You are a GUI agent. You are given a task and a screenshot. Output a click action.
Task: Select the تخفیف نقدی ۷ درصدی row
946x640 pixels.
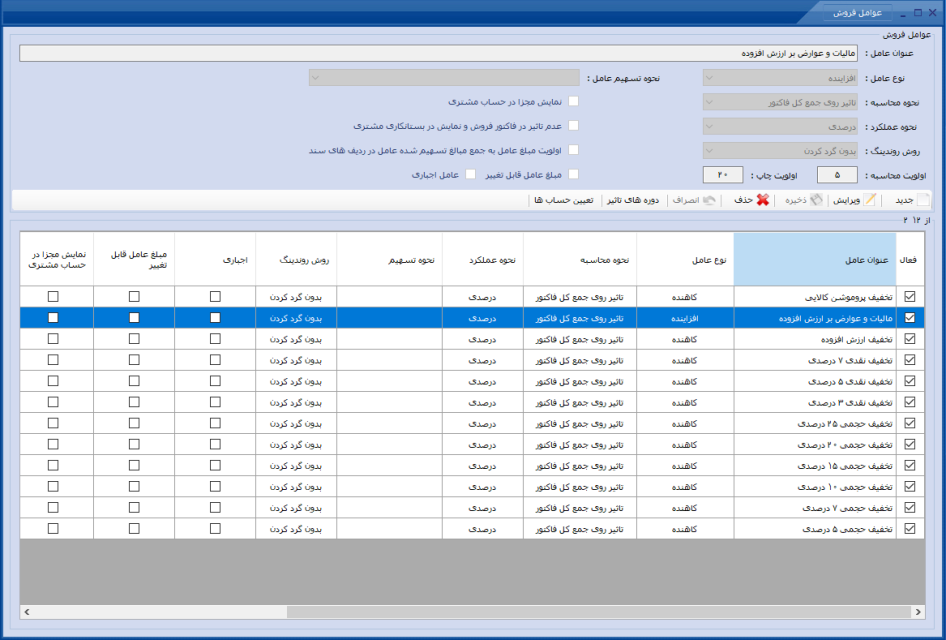(472, 360)
